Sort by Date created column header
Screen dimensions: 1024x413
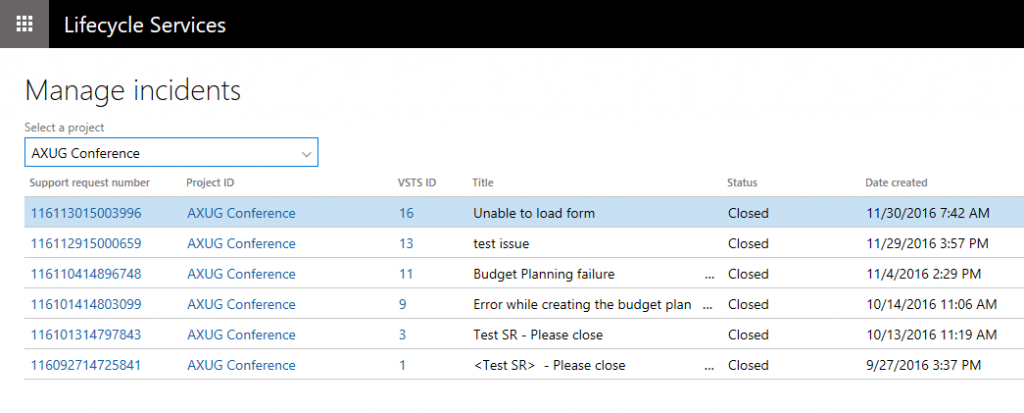(x=896, y=183)
